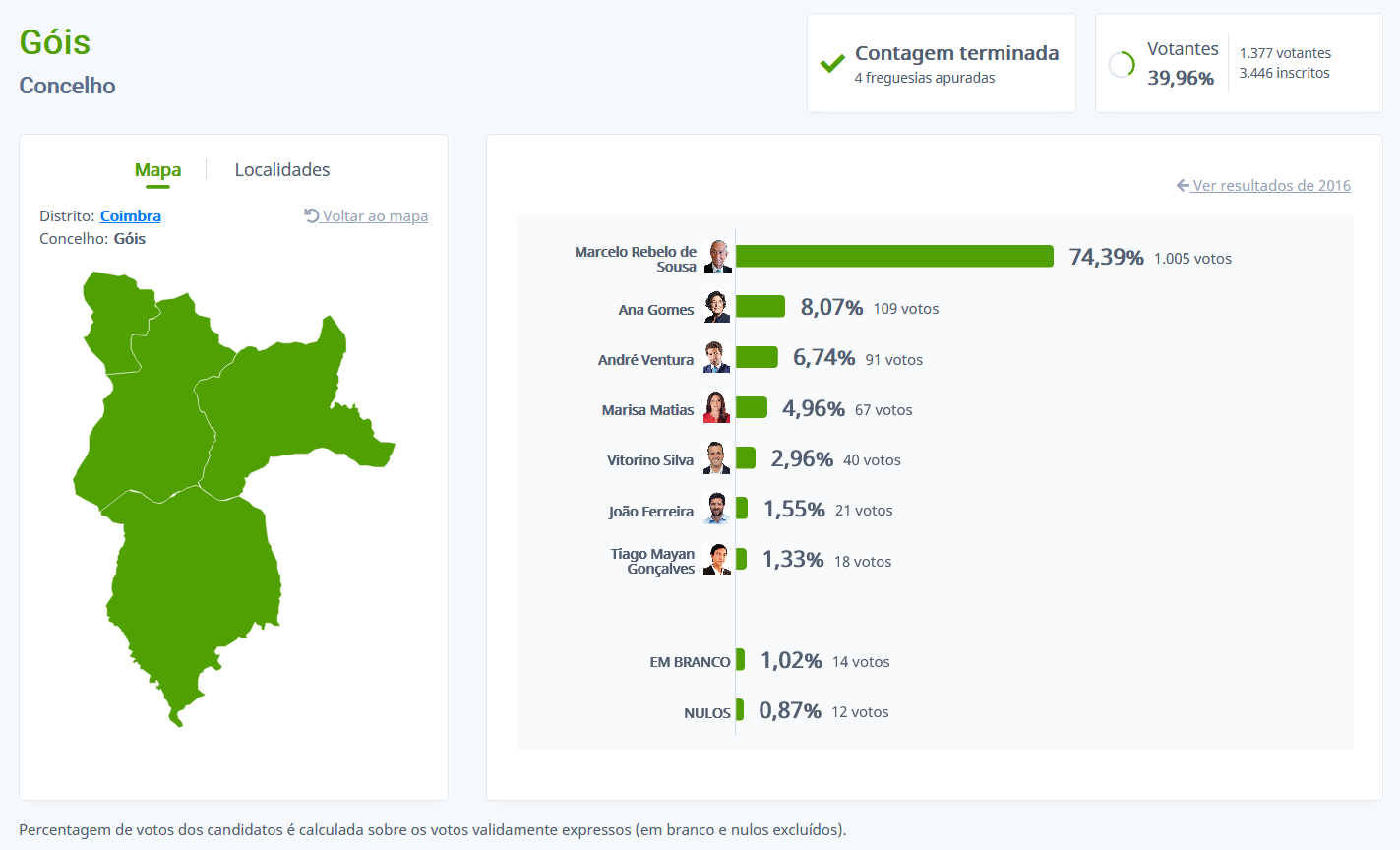Switch to the Localidades tab
The width and height of the screenshot is (1400, 850).
282,170
